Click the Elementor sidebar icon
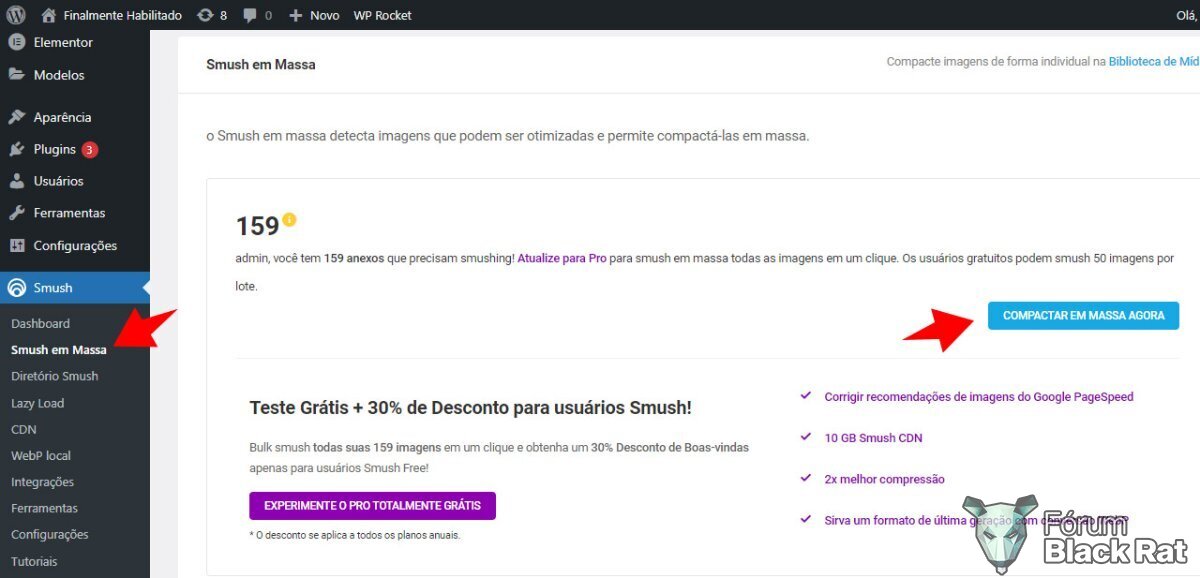Screen dimensions: 1200x578 (x=16, y=42)
